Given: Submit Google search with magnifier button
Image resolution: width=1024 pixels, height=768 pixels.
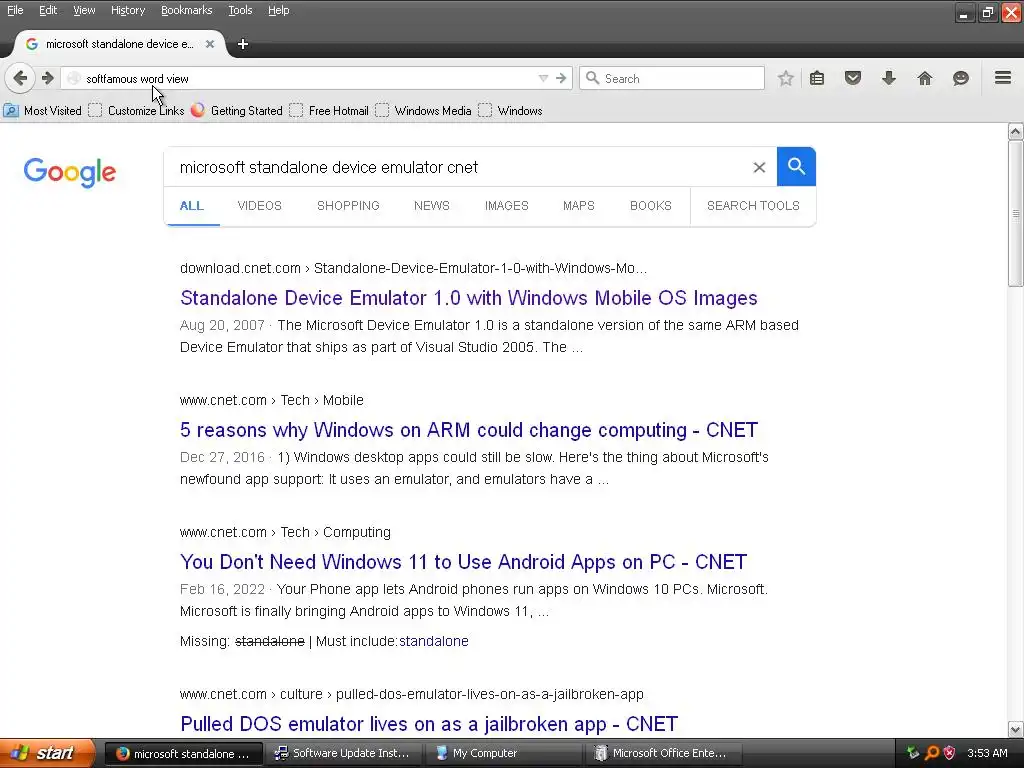Looking at the screenshot, I should 796,167.
